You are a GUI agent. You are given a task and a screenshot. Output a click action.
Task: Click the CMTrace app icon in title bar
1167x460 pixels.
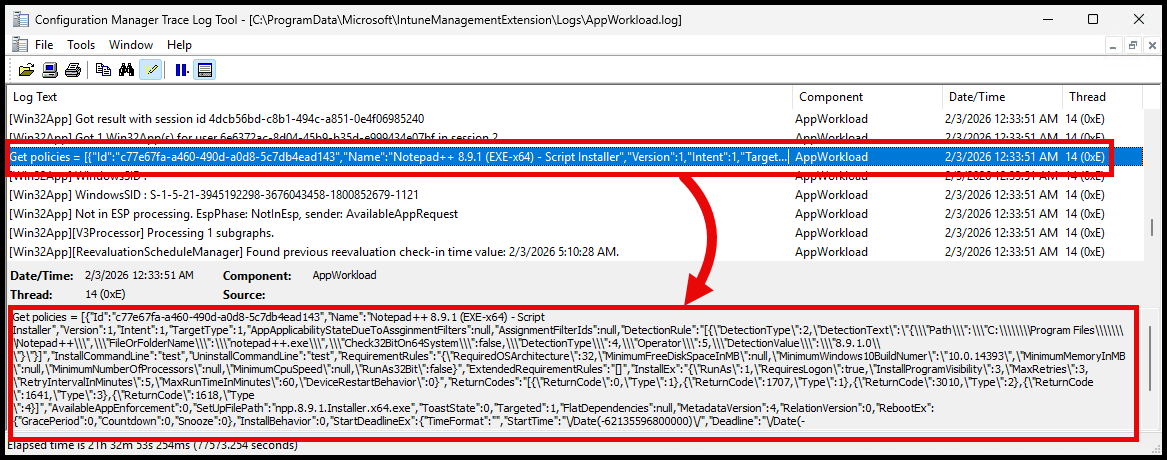(20, 19)
